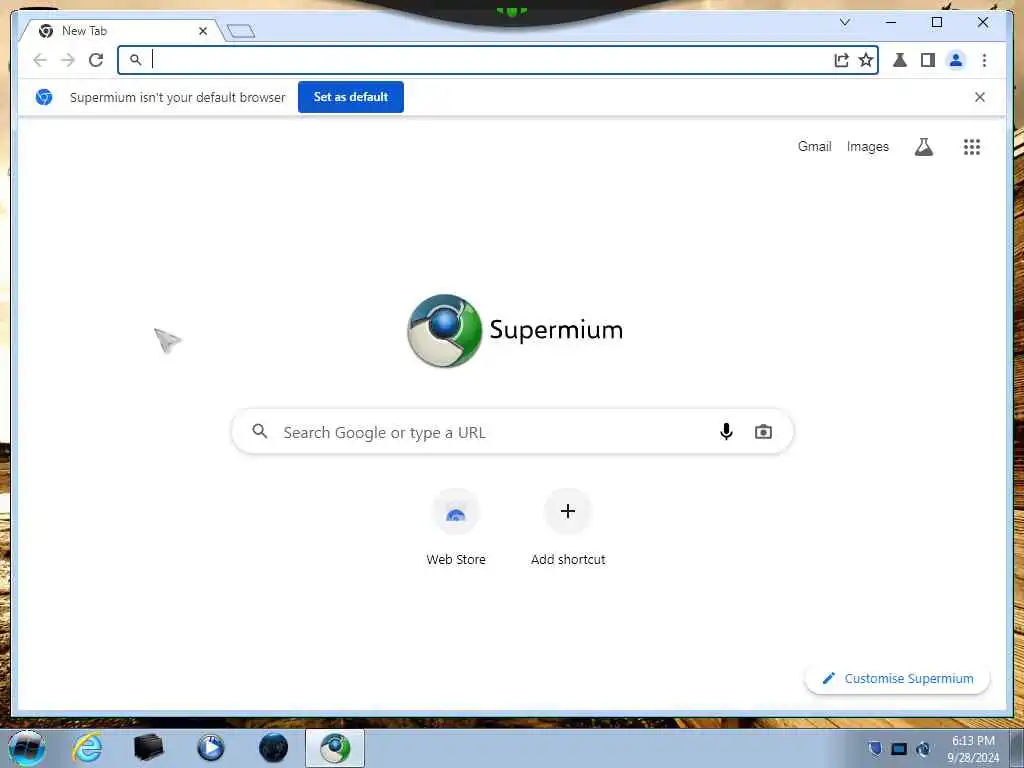The height and width of the screenshot is (768, 1024).
Task: Search by image with the camera icon
Action: [763, 432]
